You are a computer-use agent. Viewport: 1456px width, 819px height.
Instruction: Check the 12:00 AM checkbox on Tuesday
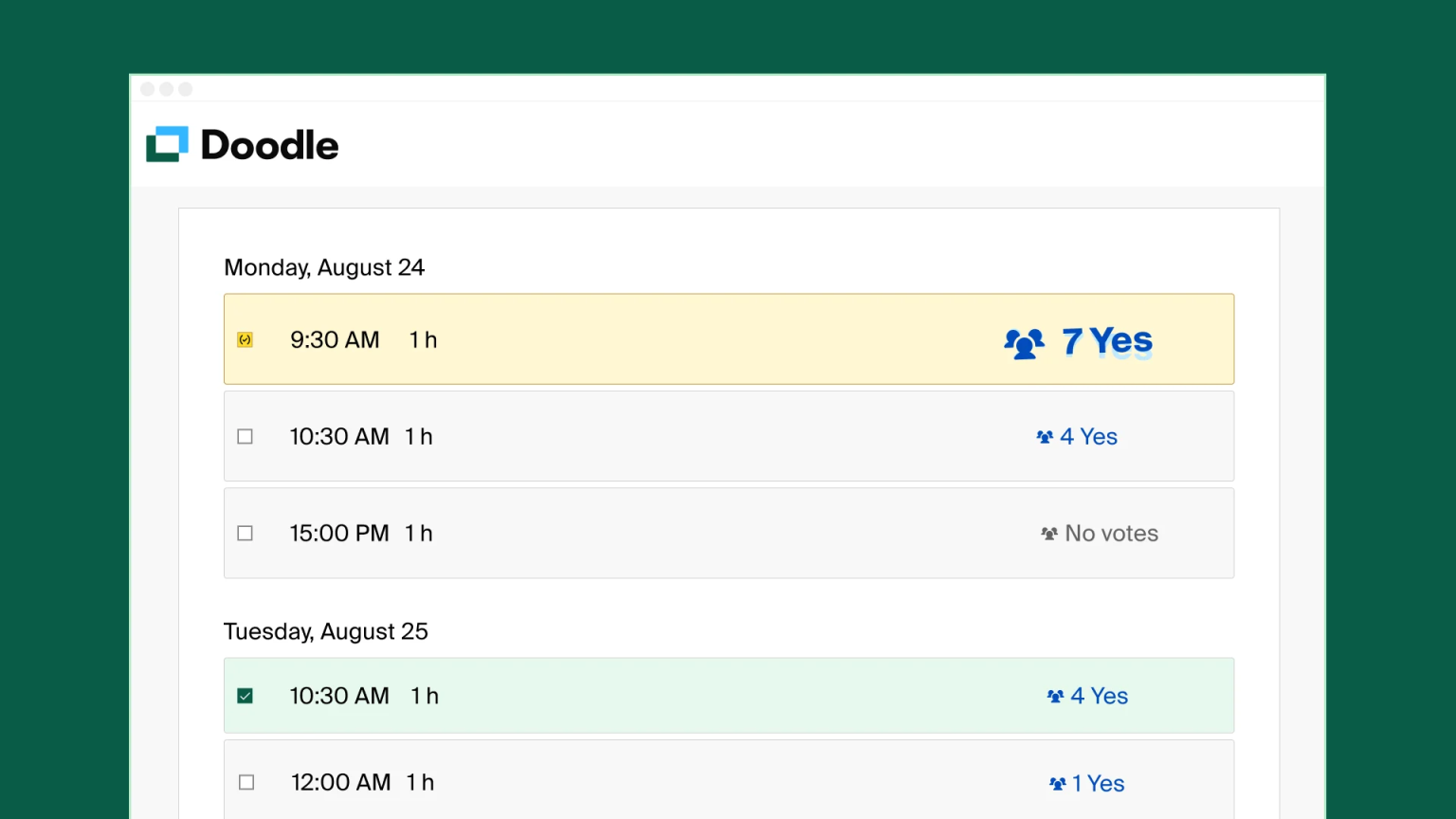tap(245, 782)
